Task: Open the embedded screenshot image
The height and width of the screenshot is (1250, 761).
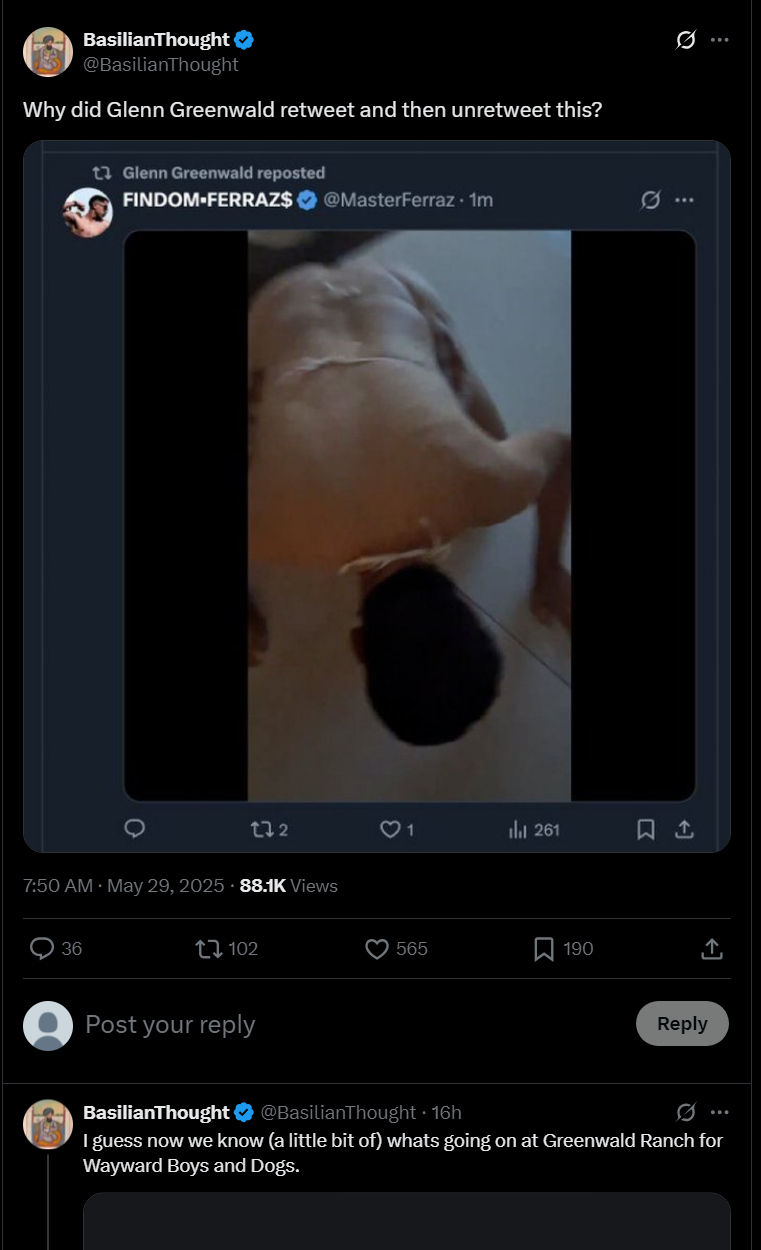Action: (x=377, y=496)
